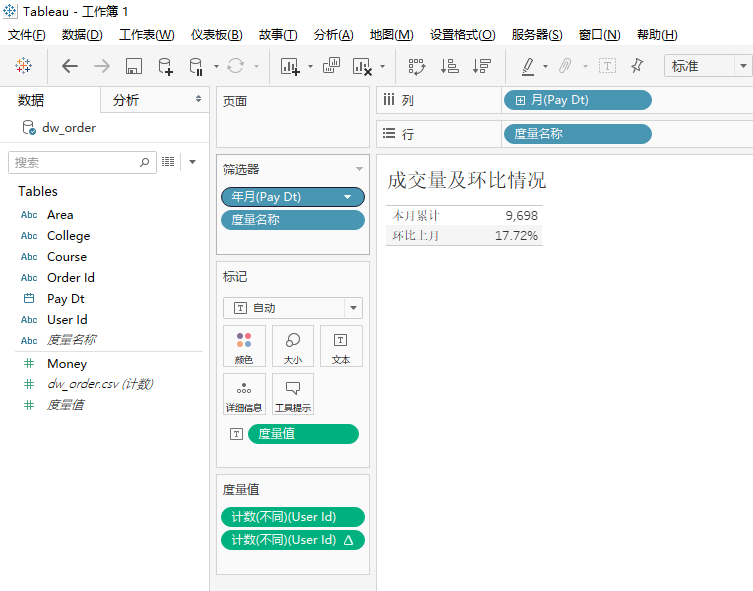
Task: Open dropdown next to clear sheet icon
Action: (382, 66)
